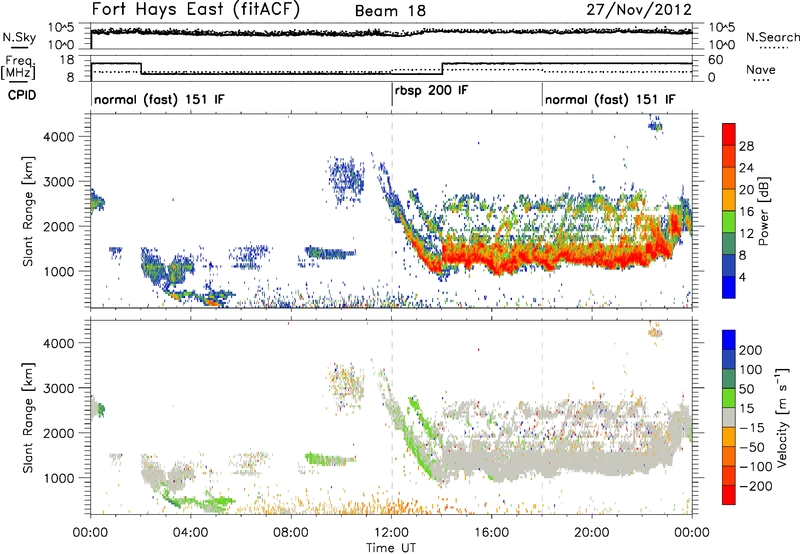
Task: Click the '−200' tick on Velocity colorbar
Action: (756, 486)
